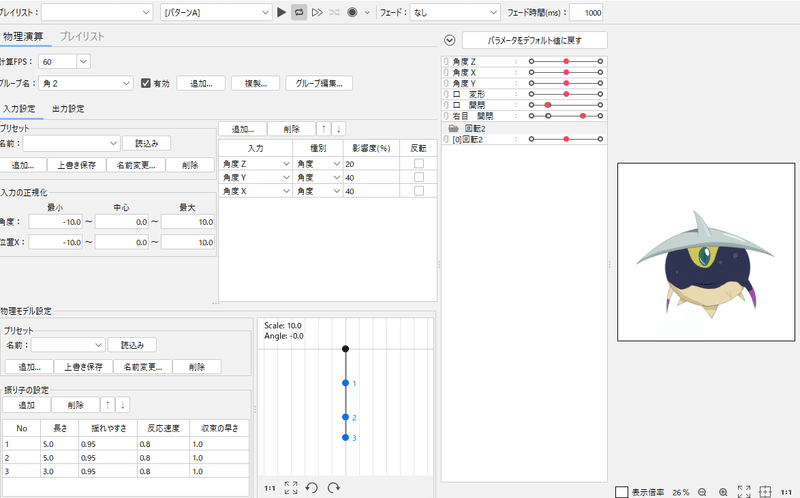Image resolution: width=800 pixels, height=498 pixels.
Task: Collapse the parameter panel with the round chevron icon
Action: tap(449, 40)
